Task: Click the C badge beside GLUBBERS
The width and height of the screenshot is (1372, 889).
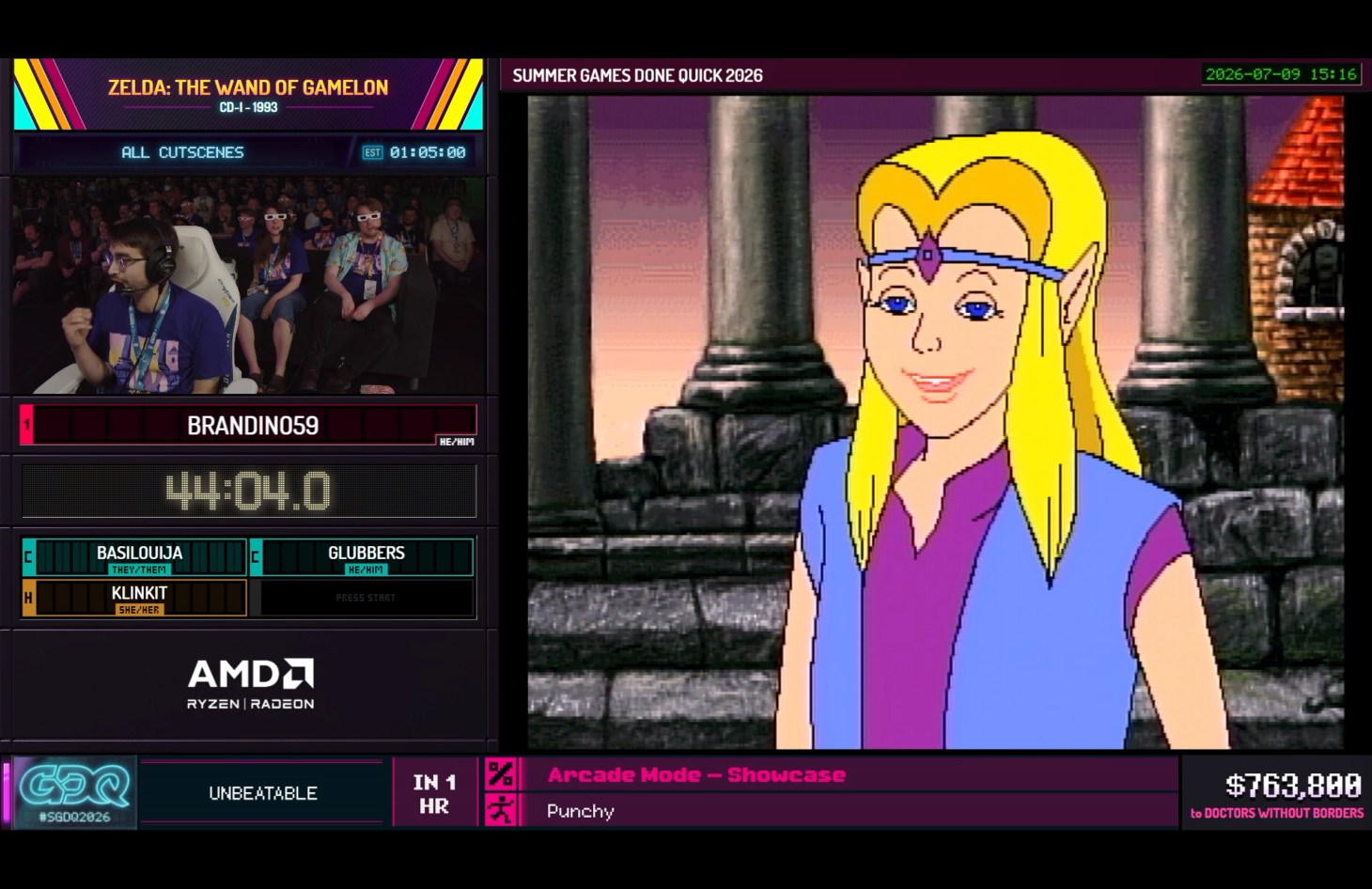Action: coord(256,557)
